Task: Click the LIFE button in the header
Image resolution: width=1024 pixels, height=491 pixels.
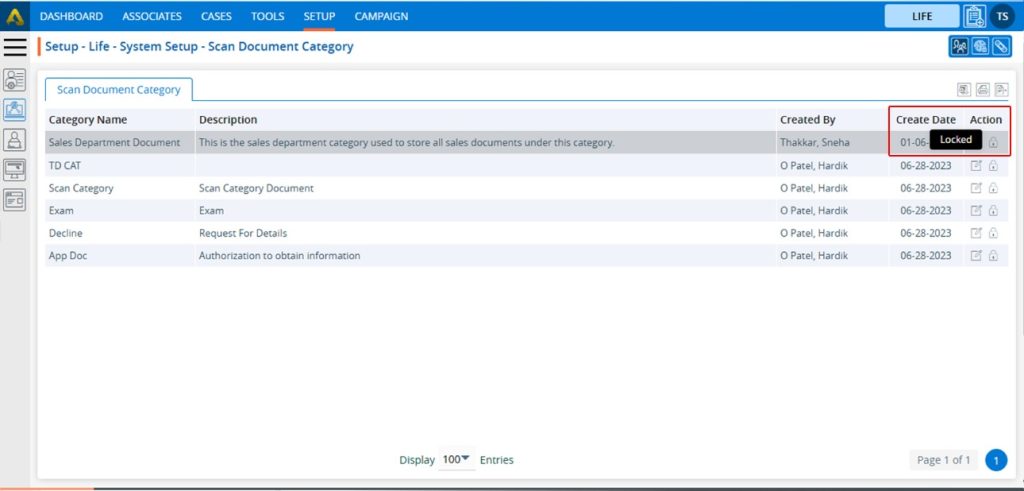Action: click(921, 16)
